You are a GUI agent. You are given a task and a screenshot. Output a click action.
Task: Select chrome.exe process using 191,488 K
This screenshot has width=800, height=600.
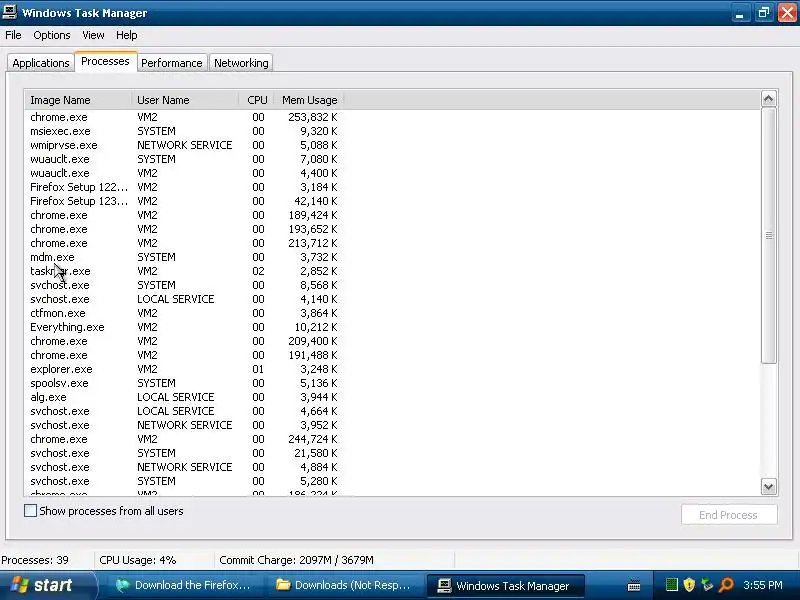[x=184, y=355]
